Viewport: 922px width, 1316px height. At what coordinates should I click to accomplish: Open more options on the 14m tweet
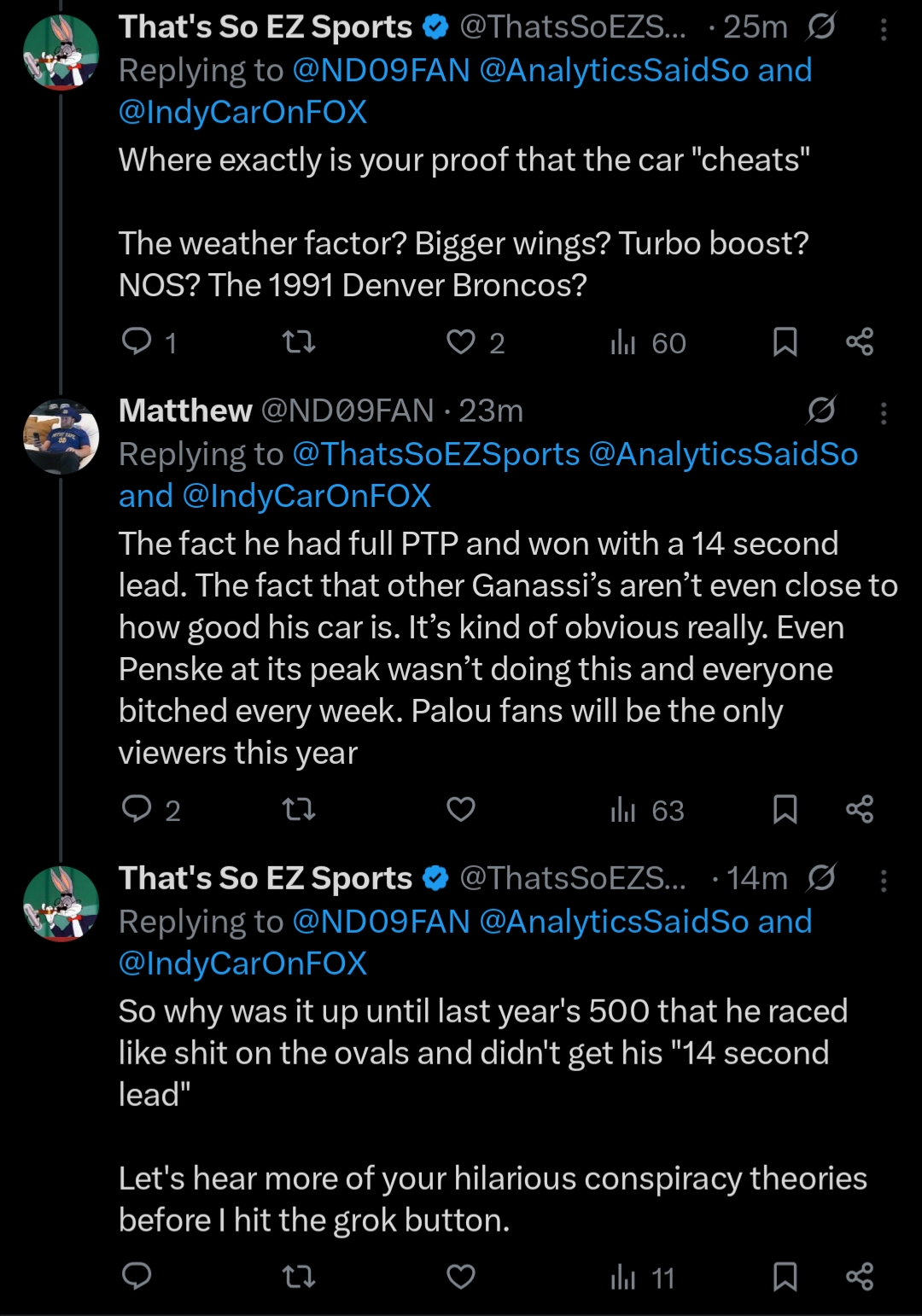click(884, 880)
